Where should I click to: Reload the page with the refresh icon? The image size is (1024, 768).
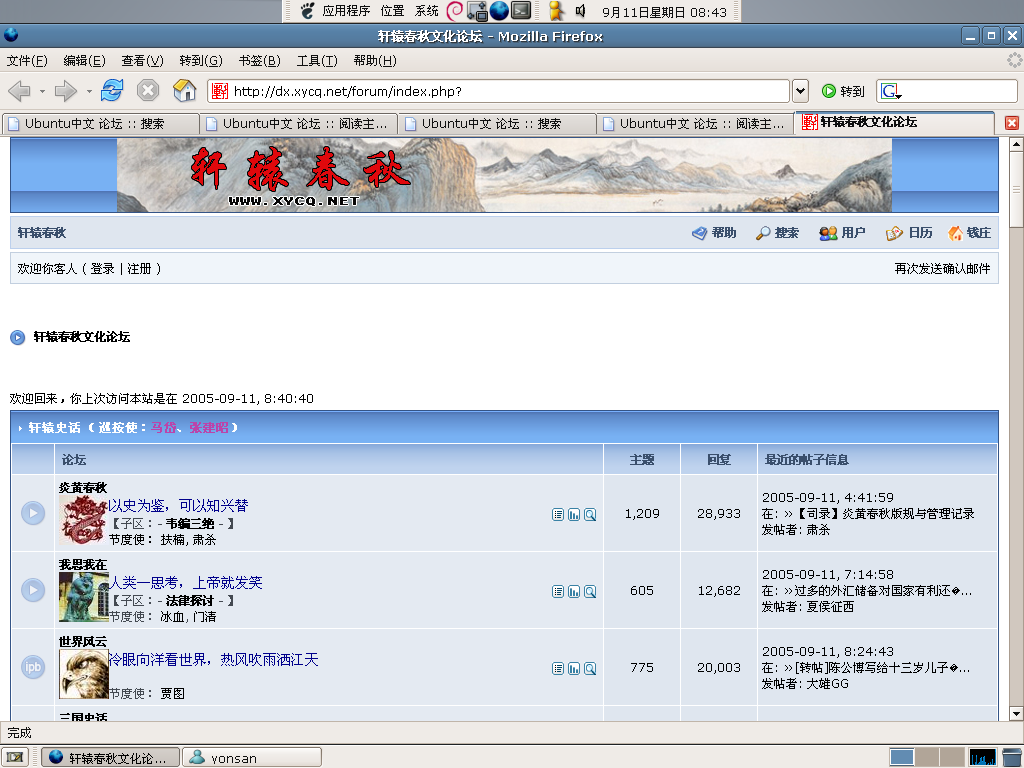112,90
